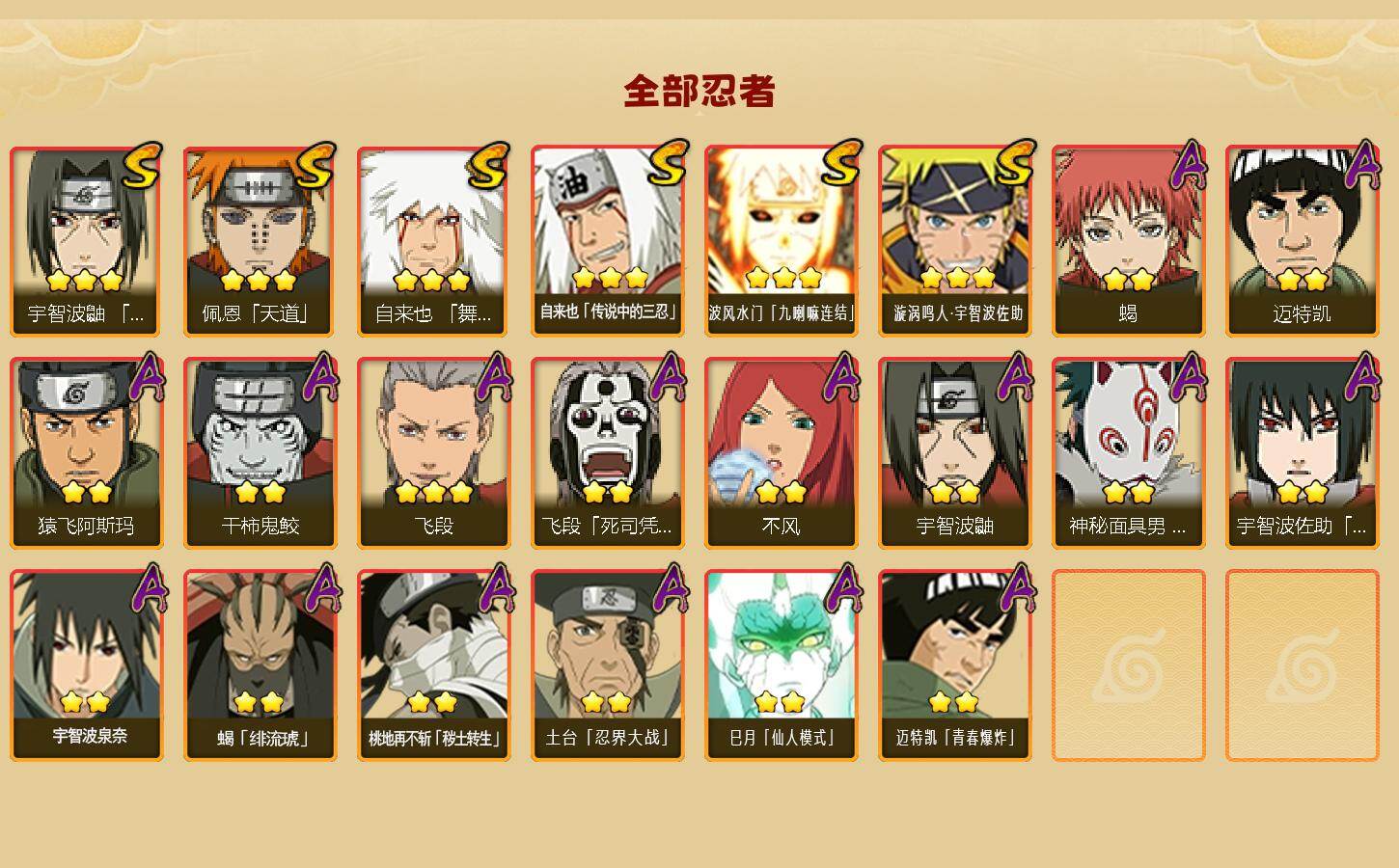Select the 宇智波泉奈 ninja card
This screenshot has width=1399, height=868.
coord(86,665)
